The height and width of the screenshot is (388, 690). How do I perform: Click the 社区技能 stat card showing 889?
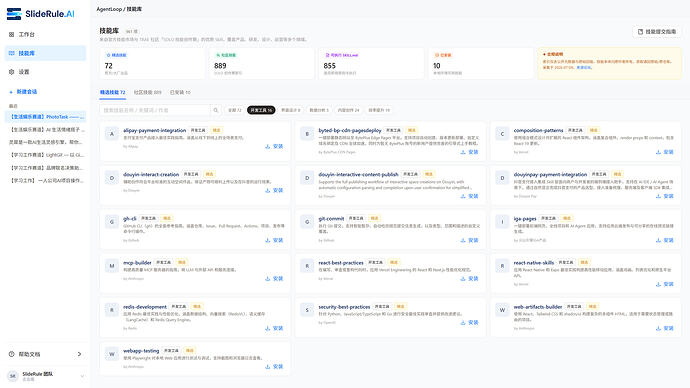point(261,64)
